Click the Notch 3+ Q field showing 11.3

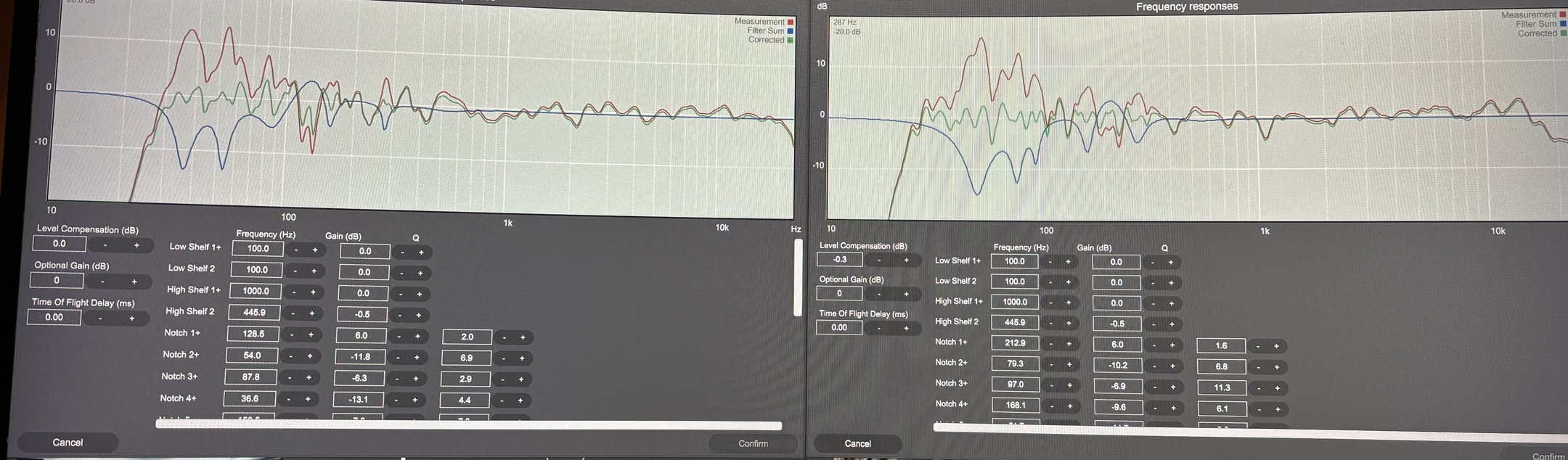(x=1222, y=387)
